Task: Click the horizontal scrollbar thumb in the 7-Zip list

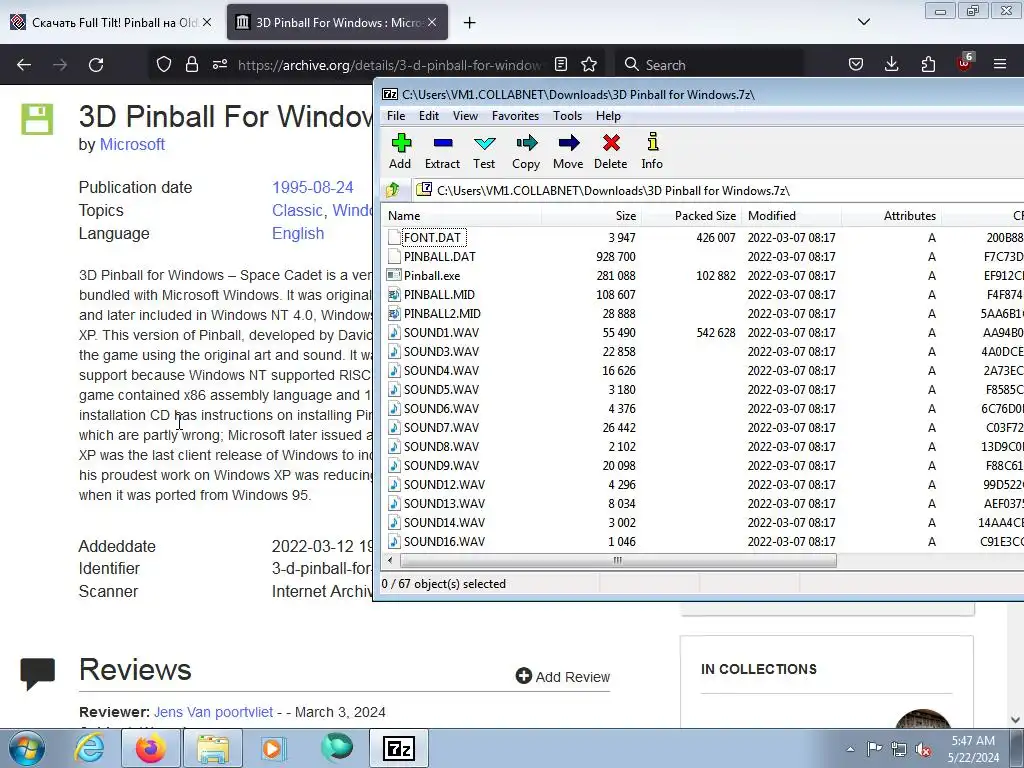Action: [618, 560]
